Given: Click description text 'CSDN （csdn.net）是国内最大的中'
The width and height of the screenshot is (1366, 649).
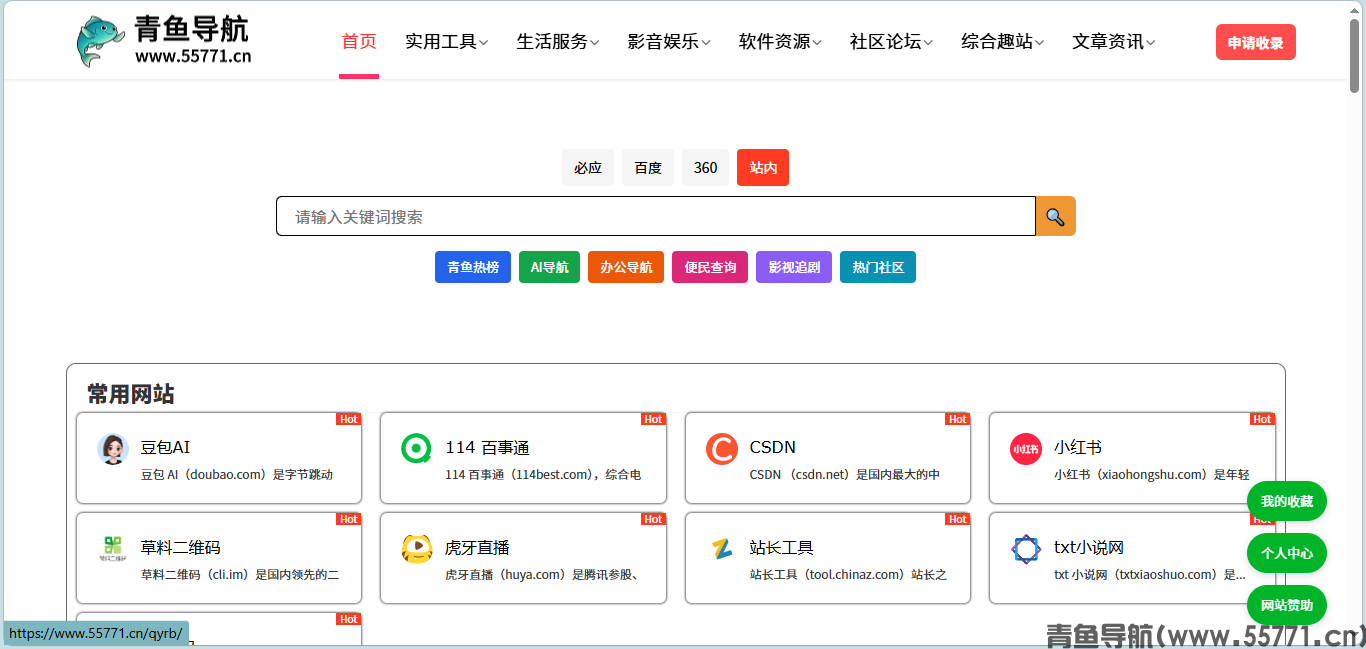Looking at the screenshot, I should tap(845, 475).
